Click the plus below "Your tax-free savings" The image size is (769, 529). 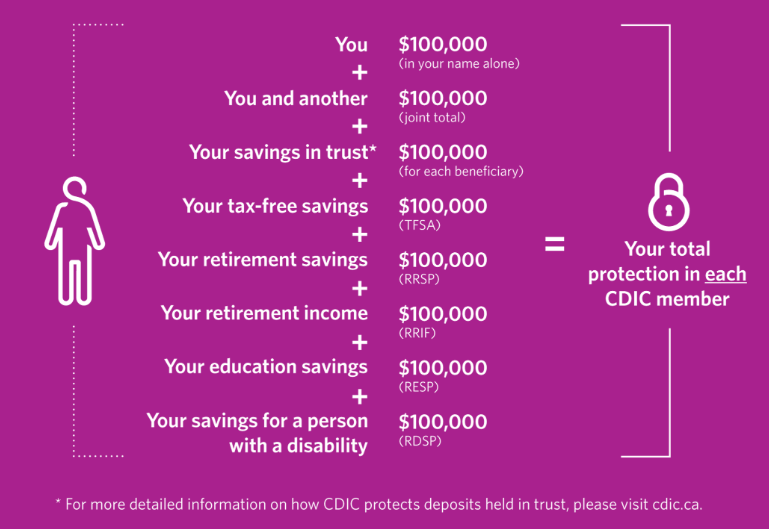point(359,234)
